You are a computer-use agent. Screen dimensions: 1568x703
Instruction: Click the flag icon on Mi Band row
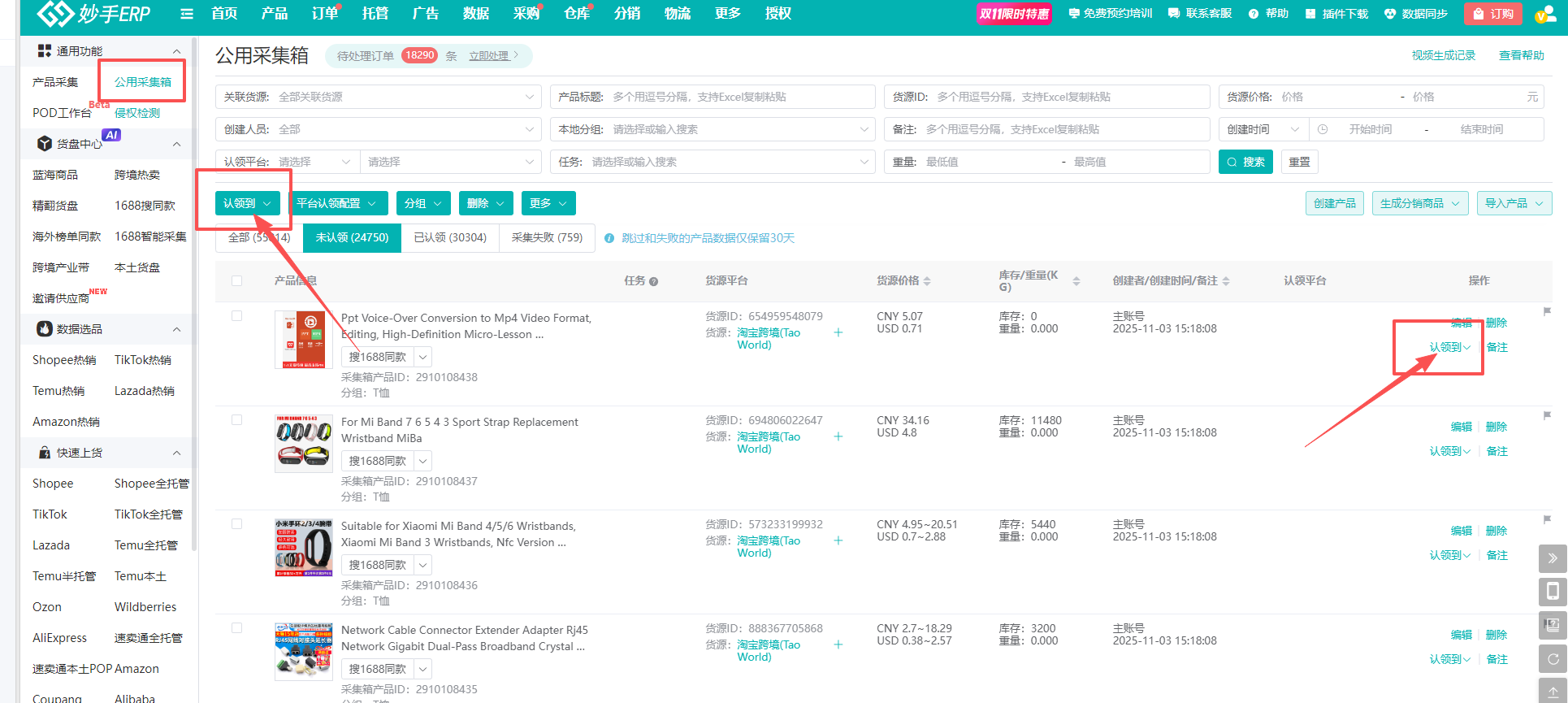[x=1547, y=415]
